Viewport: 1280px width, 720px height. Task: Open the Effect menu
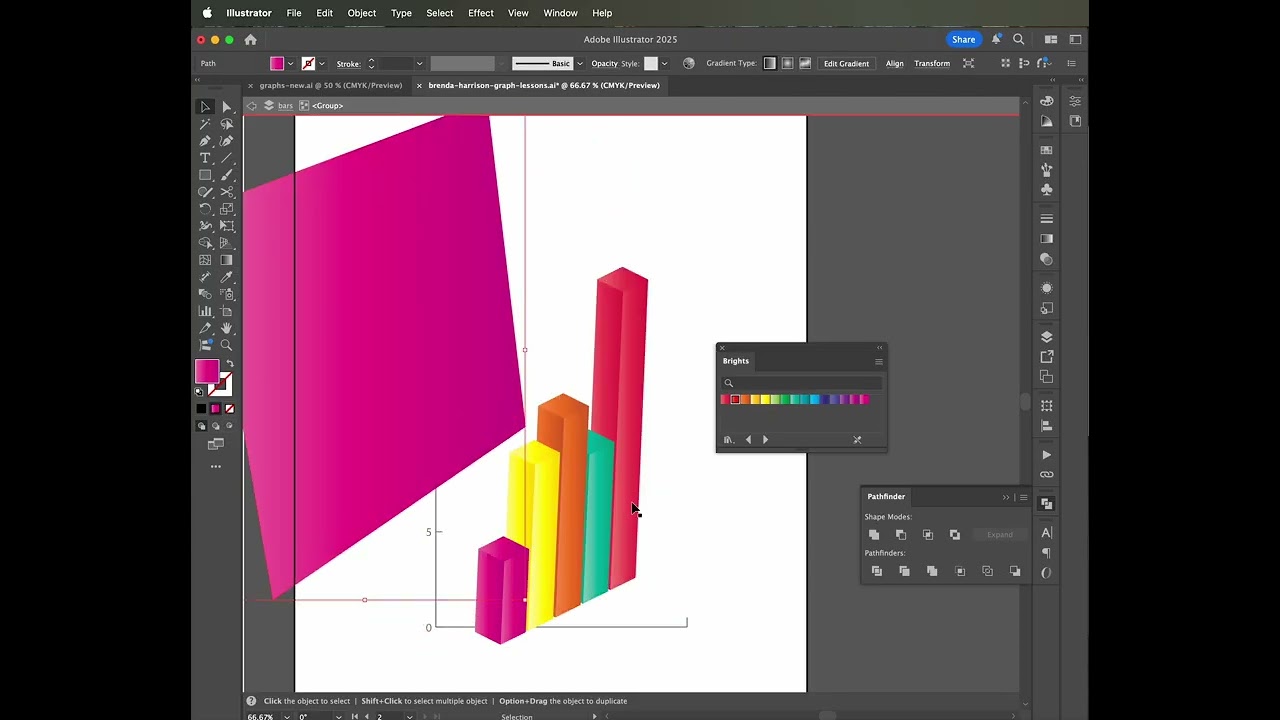[481, 13]
